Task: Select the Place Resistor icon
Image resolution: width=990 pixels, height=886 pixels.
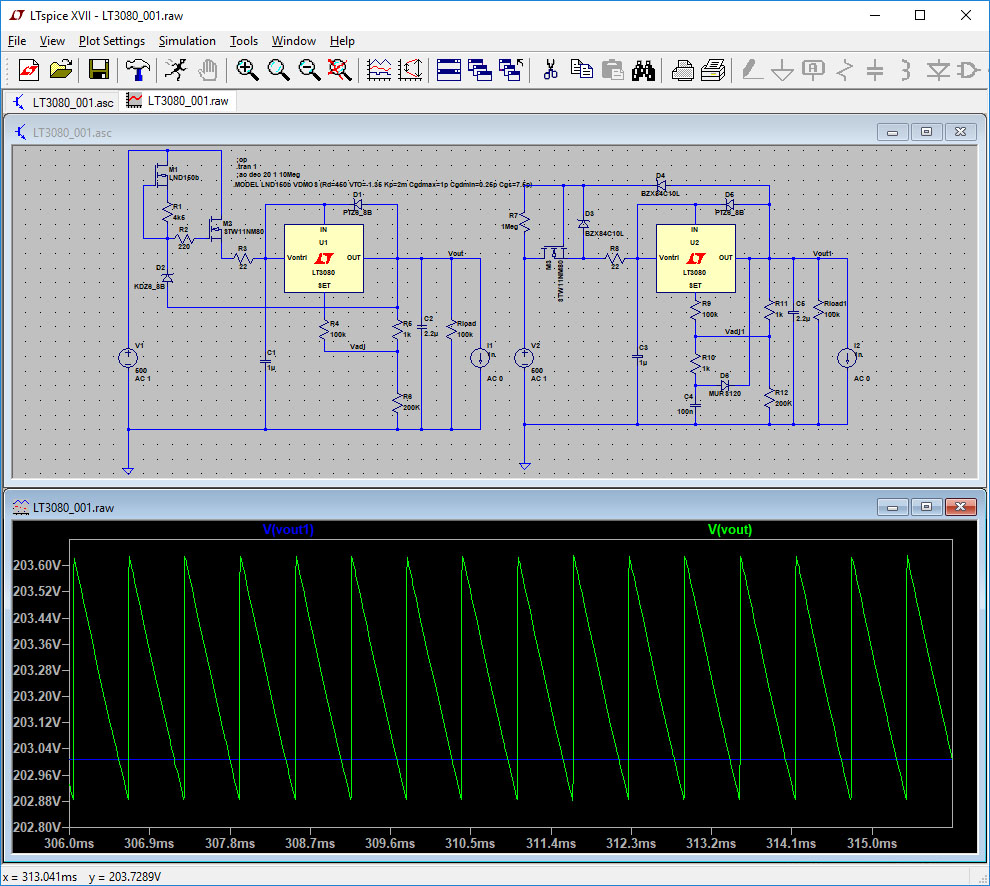Action: click(x=844, y=69)
